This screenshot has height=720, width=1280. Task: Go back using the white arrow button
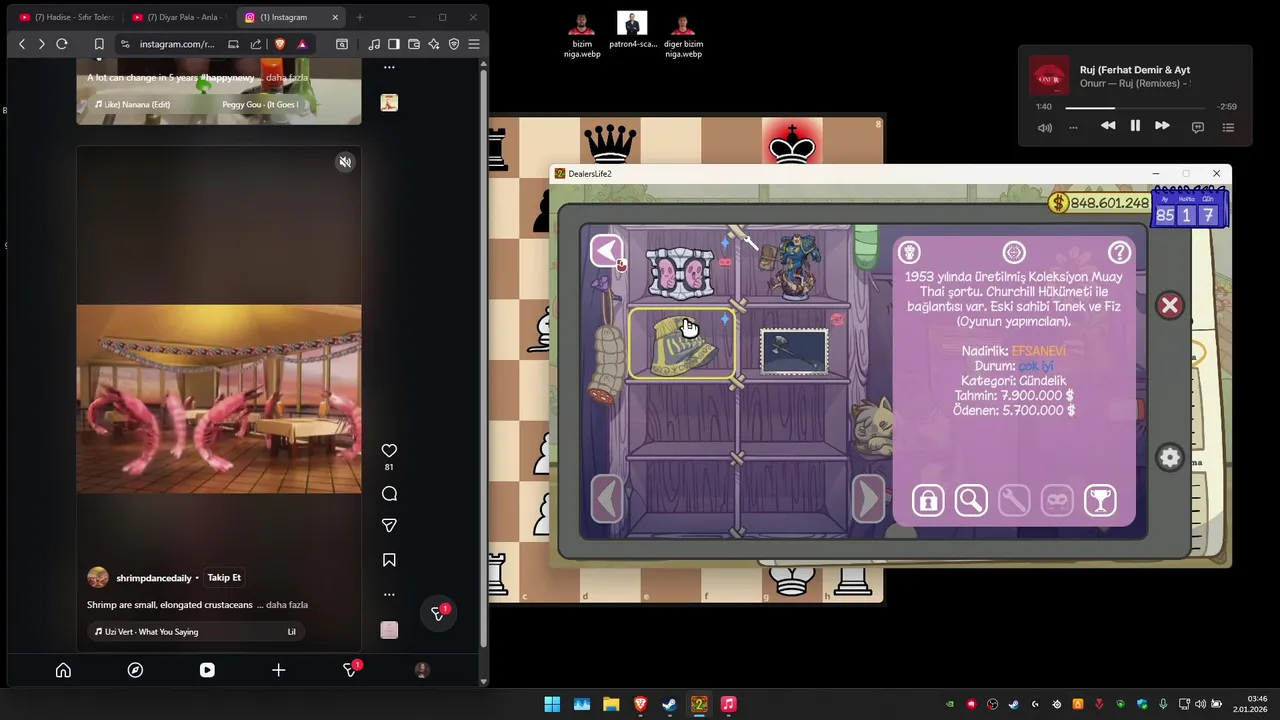tap(606, 251)
